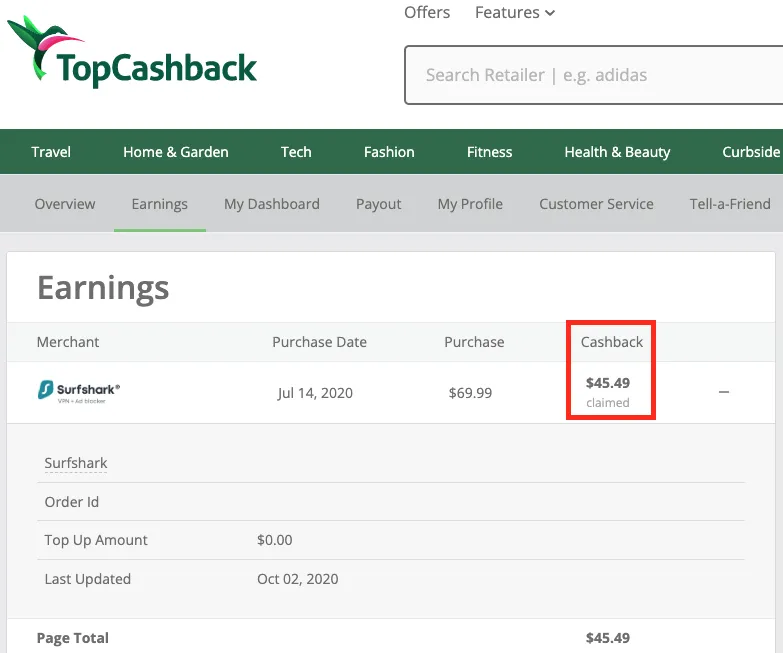This screenshot has height=653, width=783.
Task: Switch to the Overview tab
Action: (65, 204)
